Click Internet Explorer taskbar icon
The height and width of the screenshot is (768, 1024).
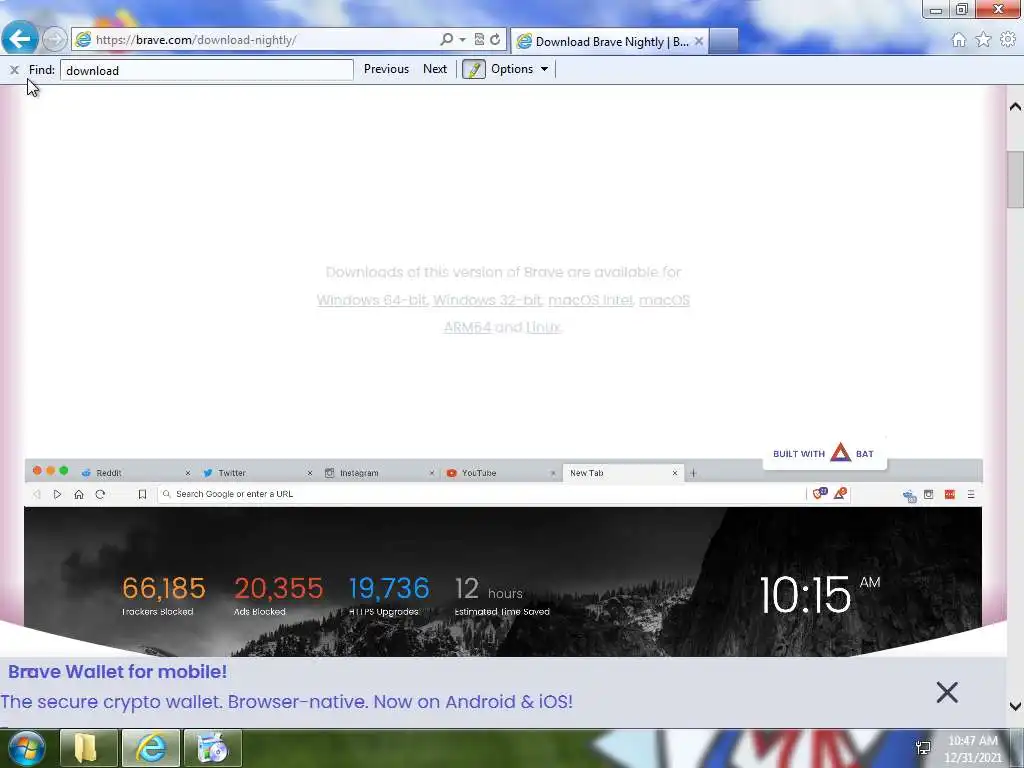pos(151,748)
